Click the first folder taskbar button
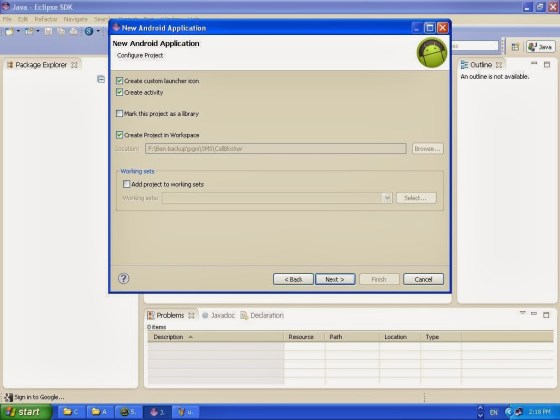 click(70, 412)
